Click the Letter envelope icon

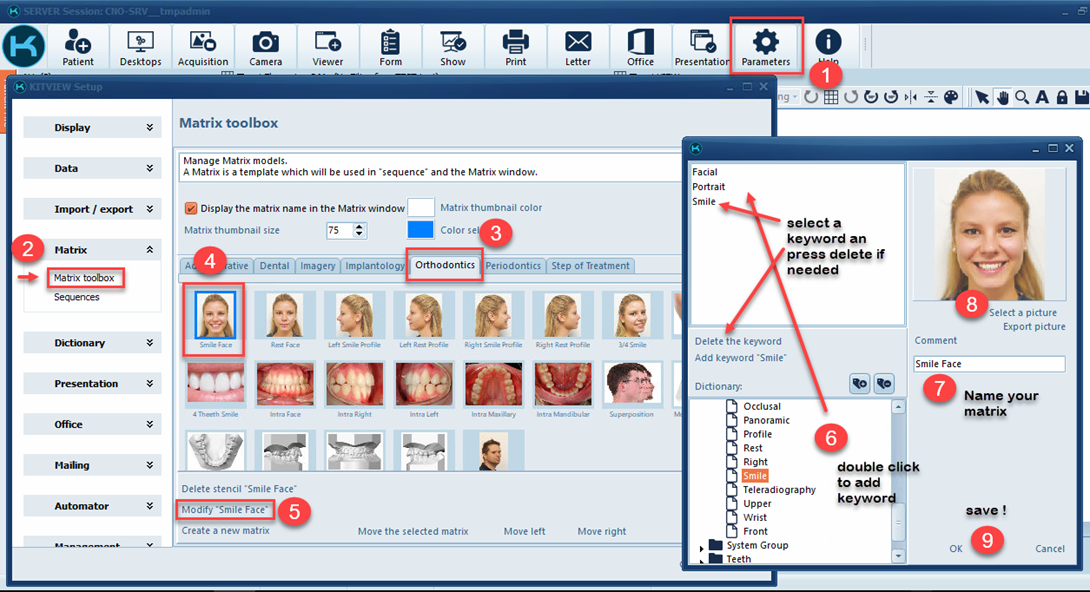(578, 47)
